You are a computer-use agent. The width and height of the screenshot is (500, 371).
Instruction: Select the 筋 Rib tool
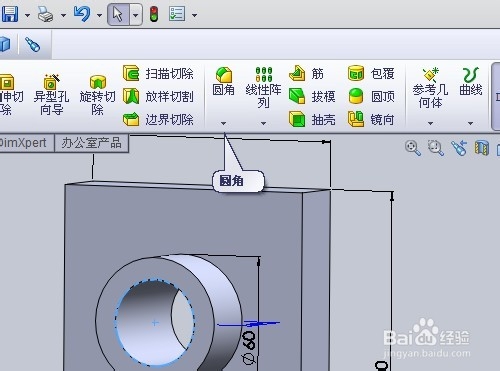point(307,74)
